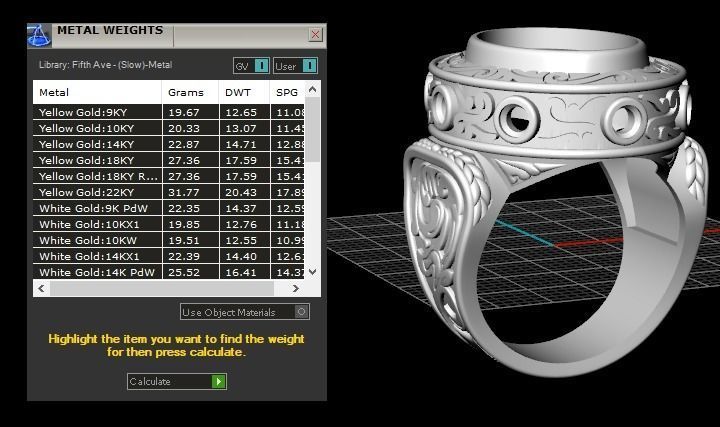Select the White Gold:10KX1 row

click(x=169, y=225)
